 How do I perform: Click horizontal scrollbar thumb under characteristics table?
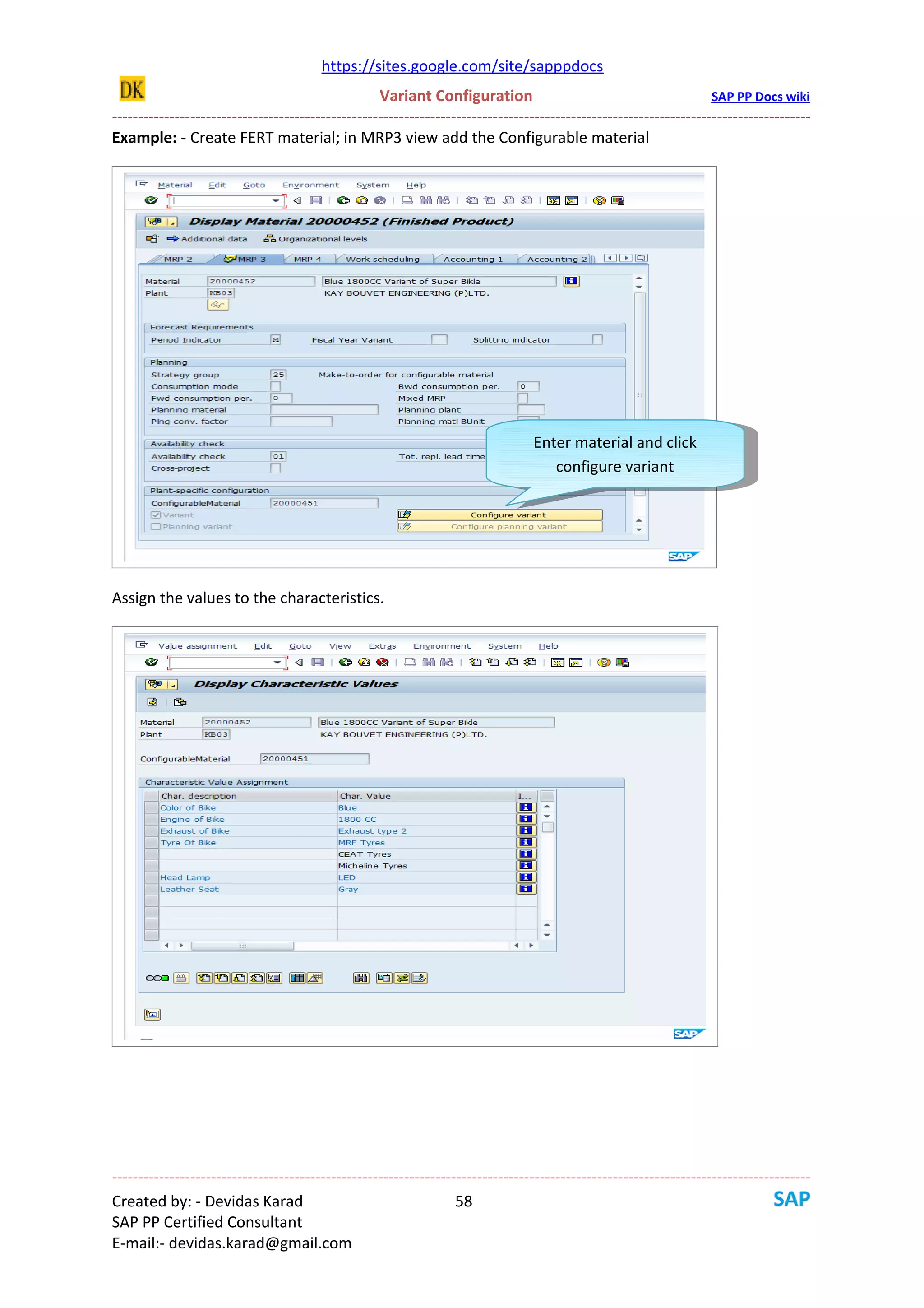(243, 946)
